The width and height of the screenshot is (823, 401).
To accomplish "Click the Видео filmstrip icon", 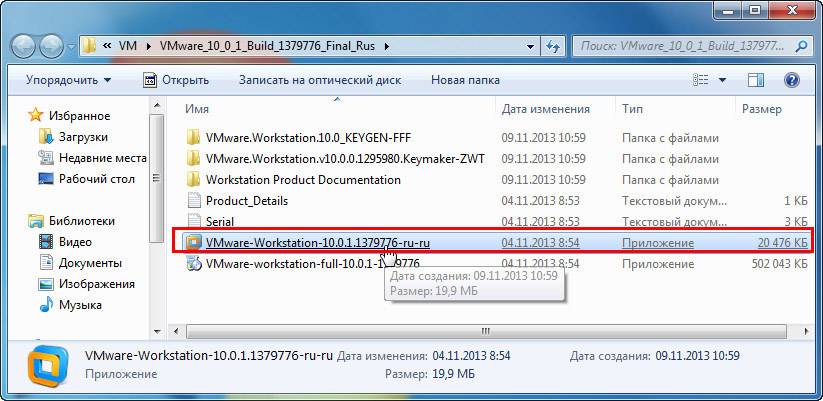I will click(x=46, y=242).
